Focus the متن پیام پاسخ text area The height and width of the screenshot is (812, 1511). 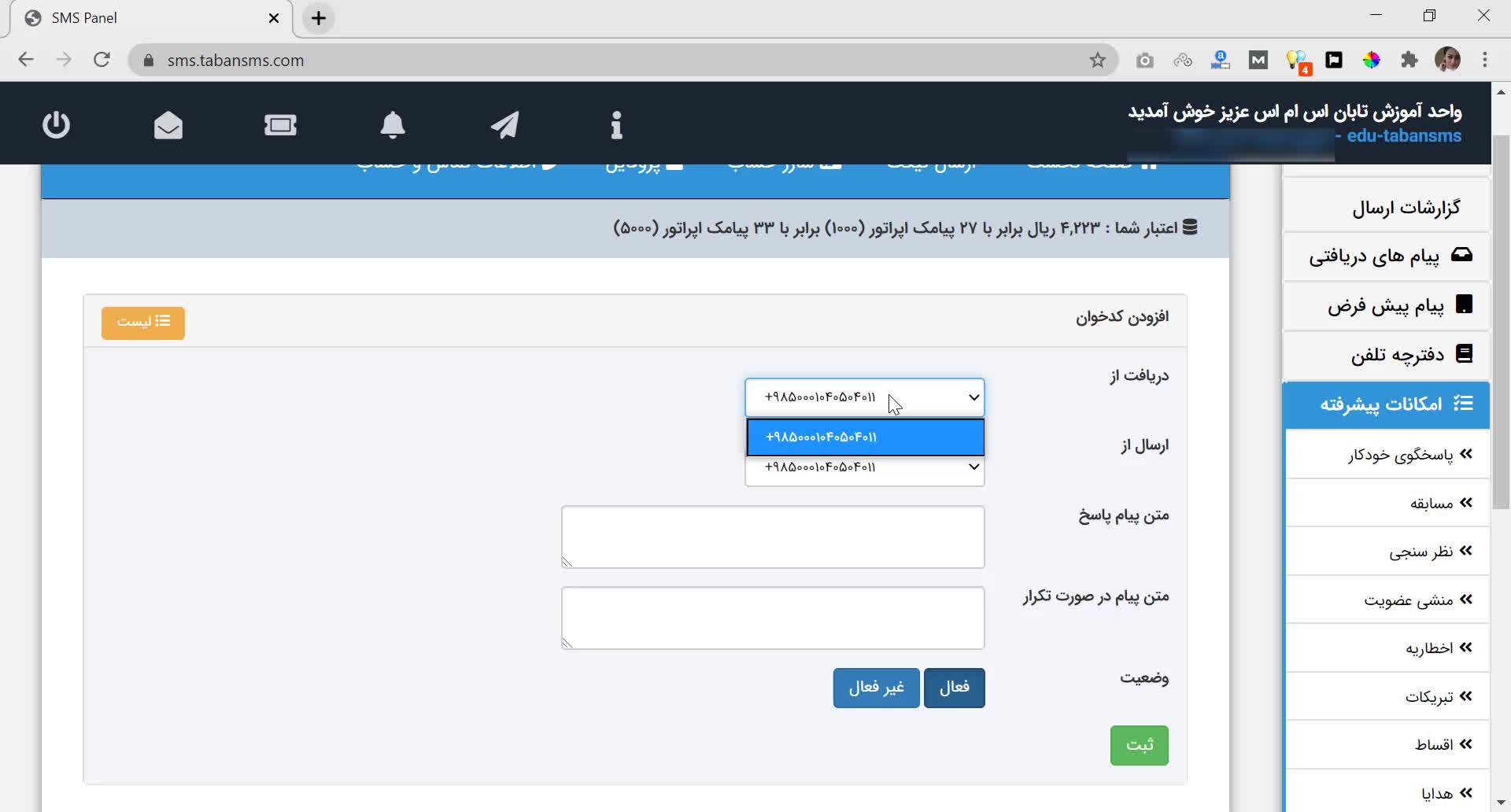click(x=773, y=537)
